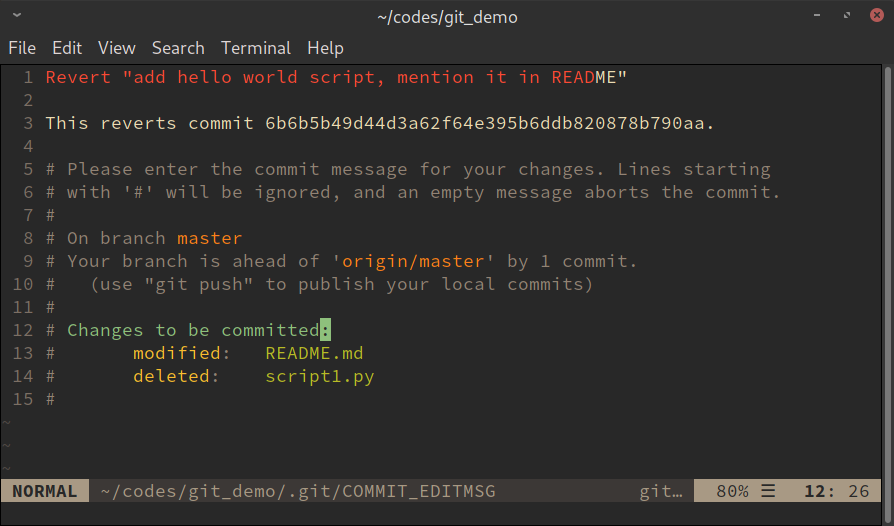
Task: Open the Terminal menu
Action: coord(256,48)
